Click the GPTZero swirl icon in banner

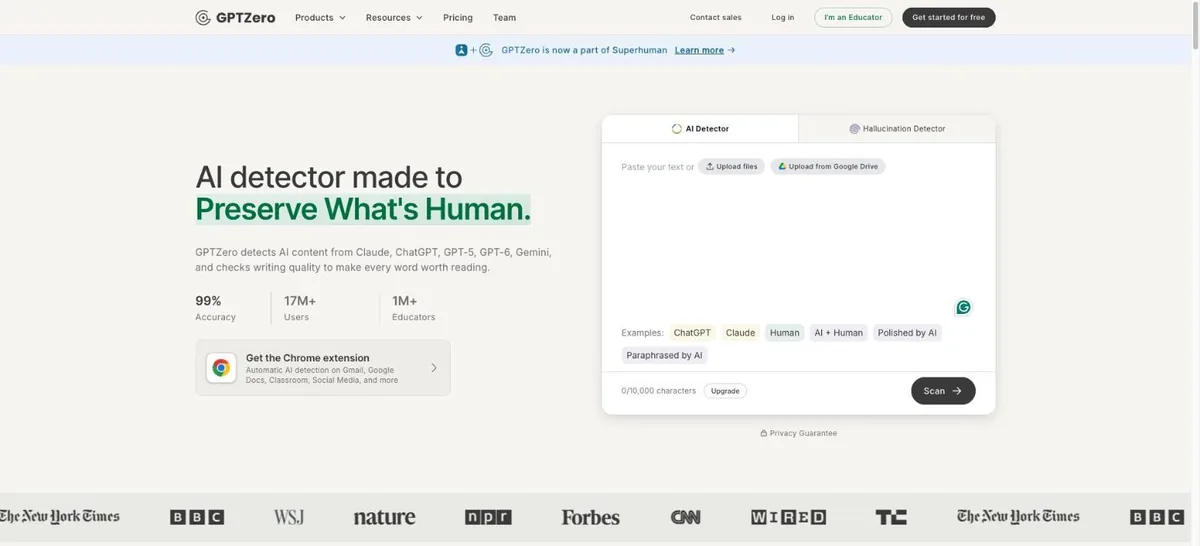tap(486, 50)
